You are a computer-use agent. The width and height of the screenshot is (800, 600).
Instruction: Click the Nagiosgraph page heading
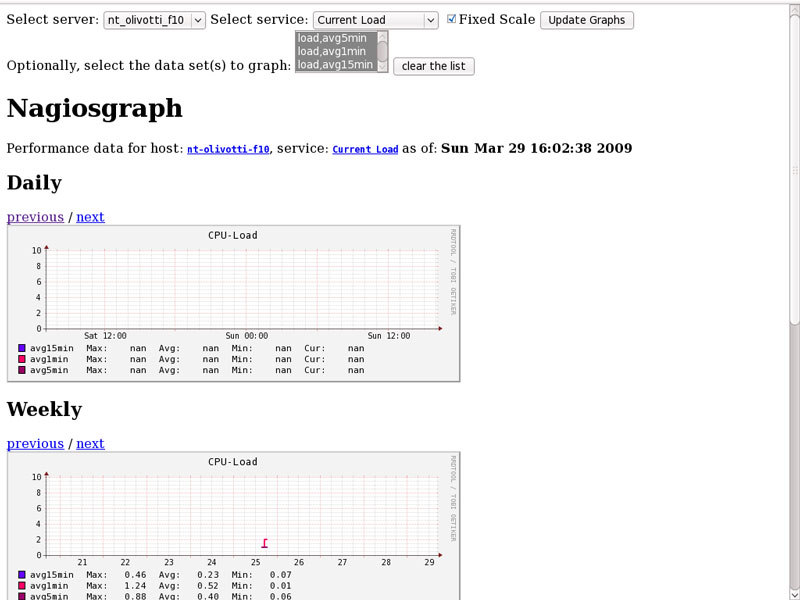click(94, 108)
